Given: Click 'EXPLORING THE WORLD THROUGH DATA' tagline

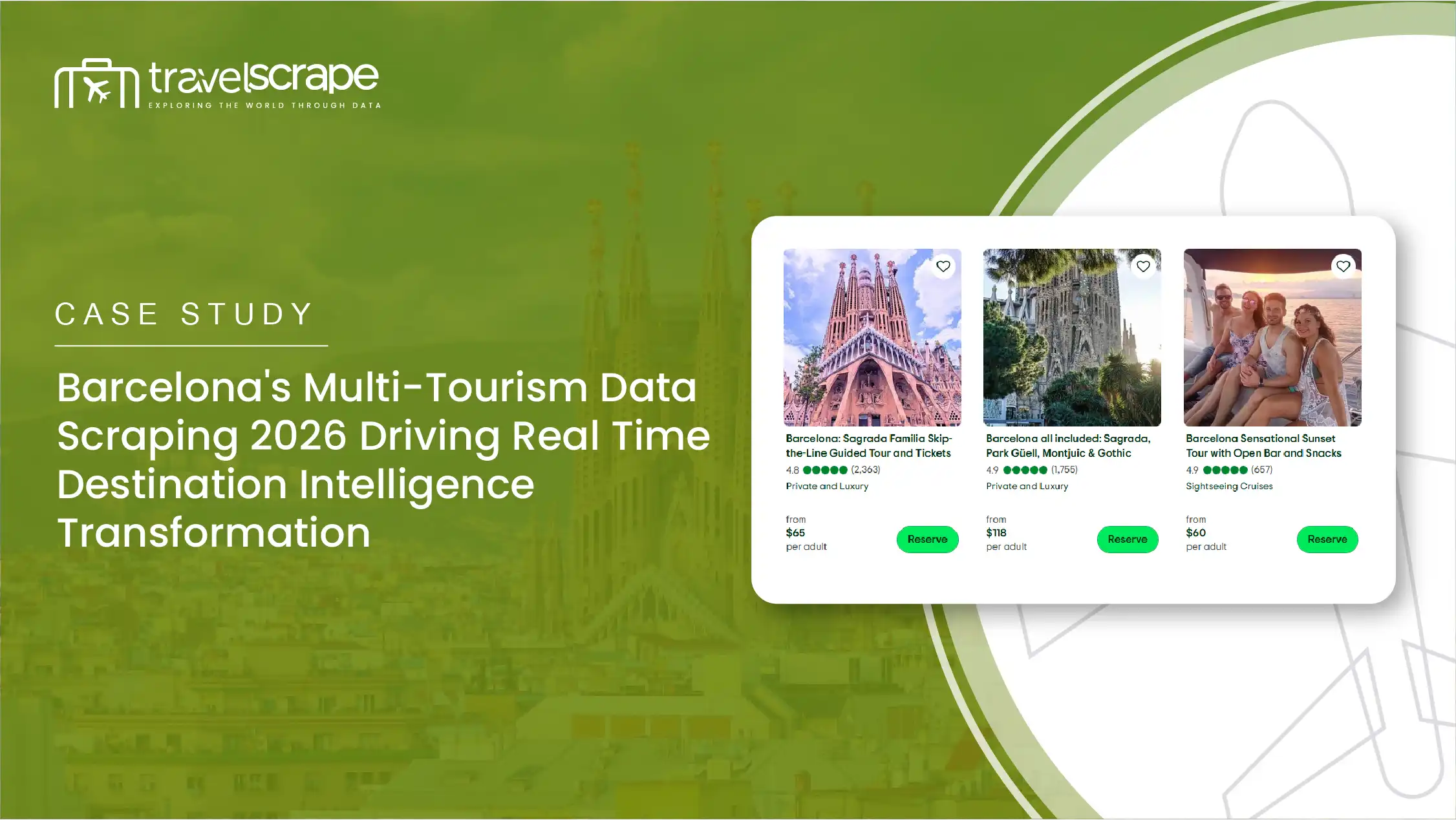Looking at the screenshot, I should point(264,105).
